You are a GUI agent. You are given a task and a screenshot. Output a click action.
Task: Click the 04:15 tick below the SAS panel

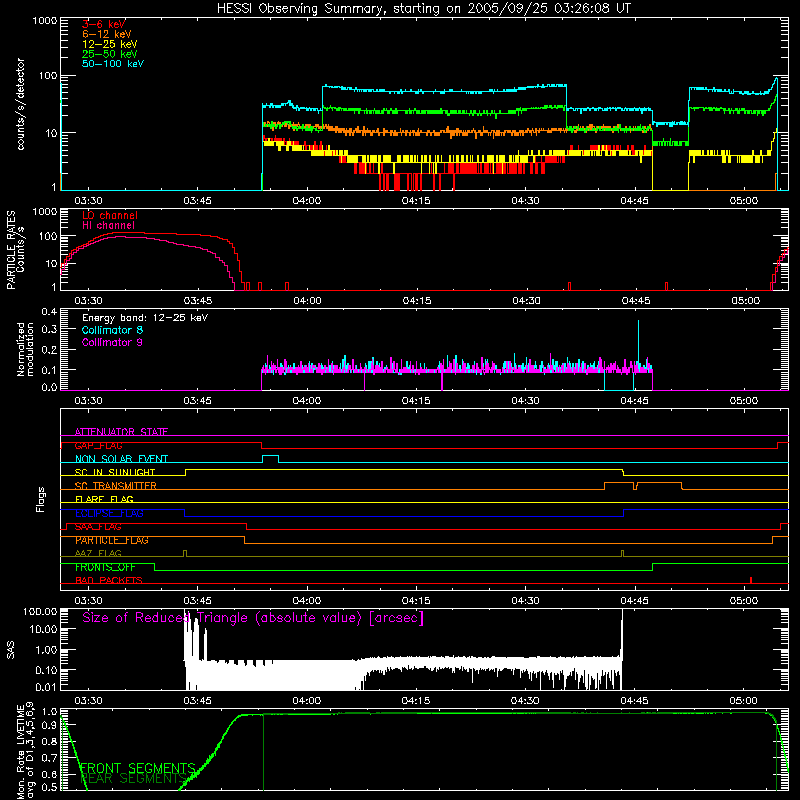(416, 701)
